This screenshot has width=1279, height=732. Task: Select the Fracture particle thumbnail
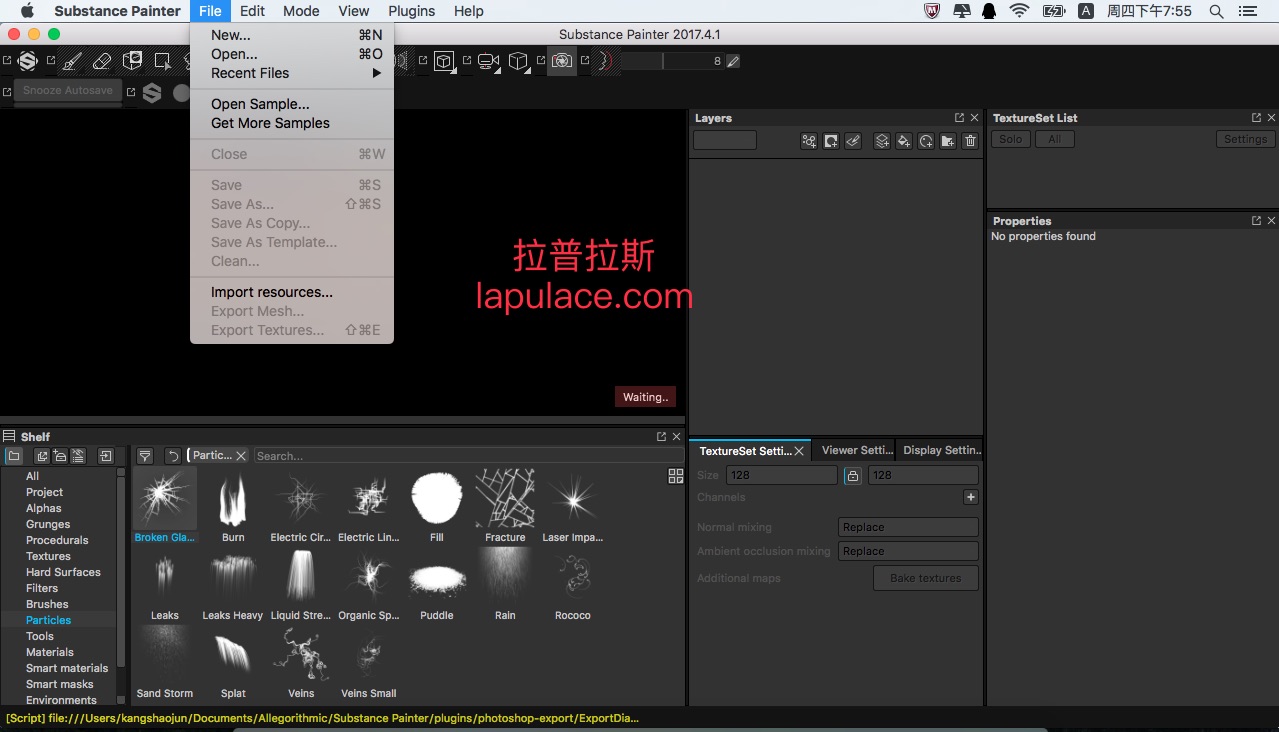505,505
